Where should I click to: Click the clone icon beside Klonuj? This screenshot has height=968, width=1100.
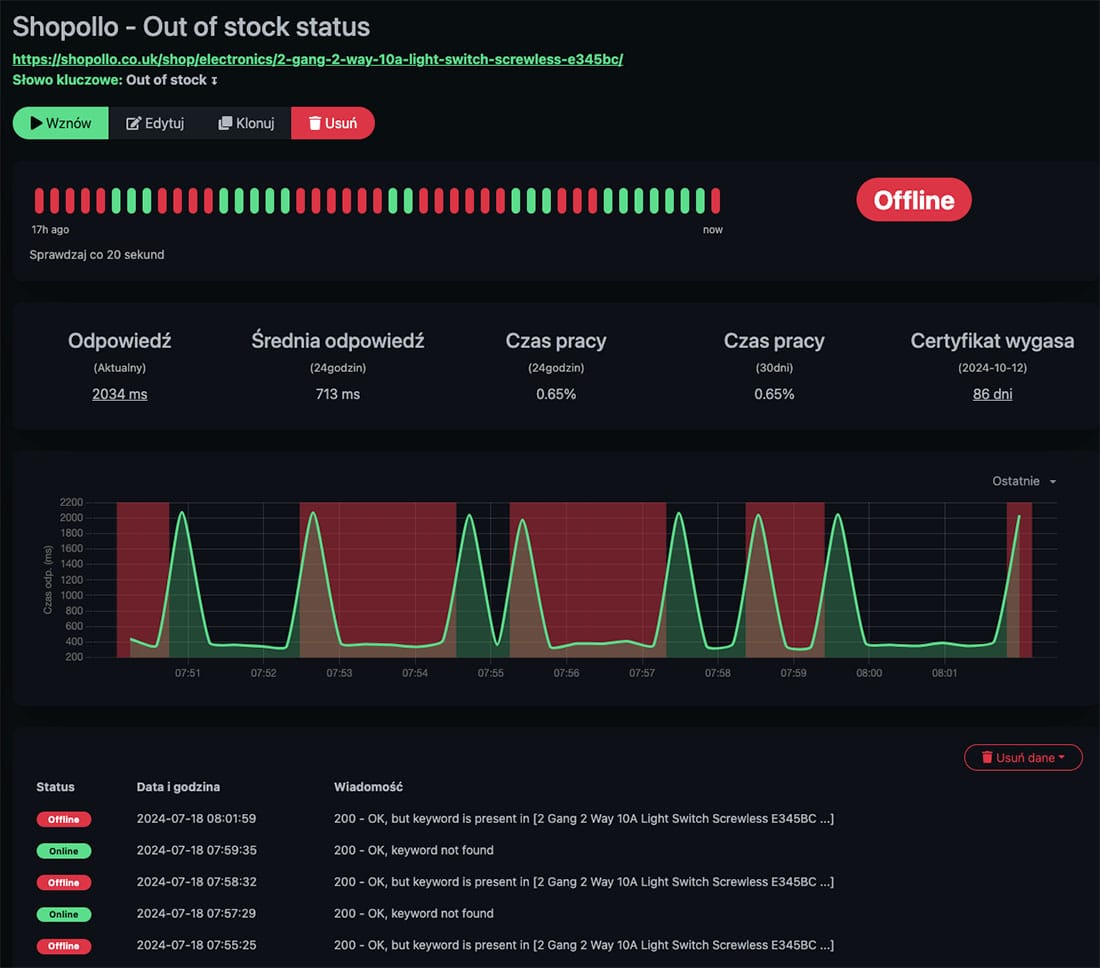[x=225, y=124]
